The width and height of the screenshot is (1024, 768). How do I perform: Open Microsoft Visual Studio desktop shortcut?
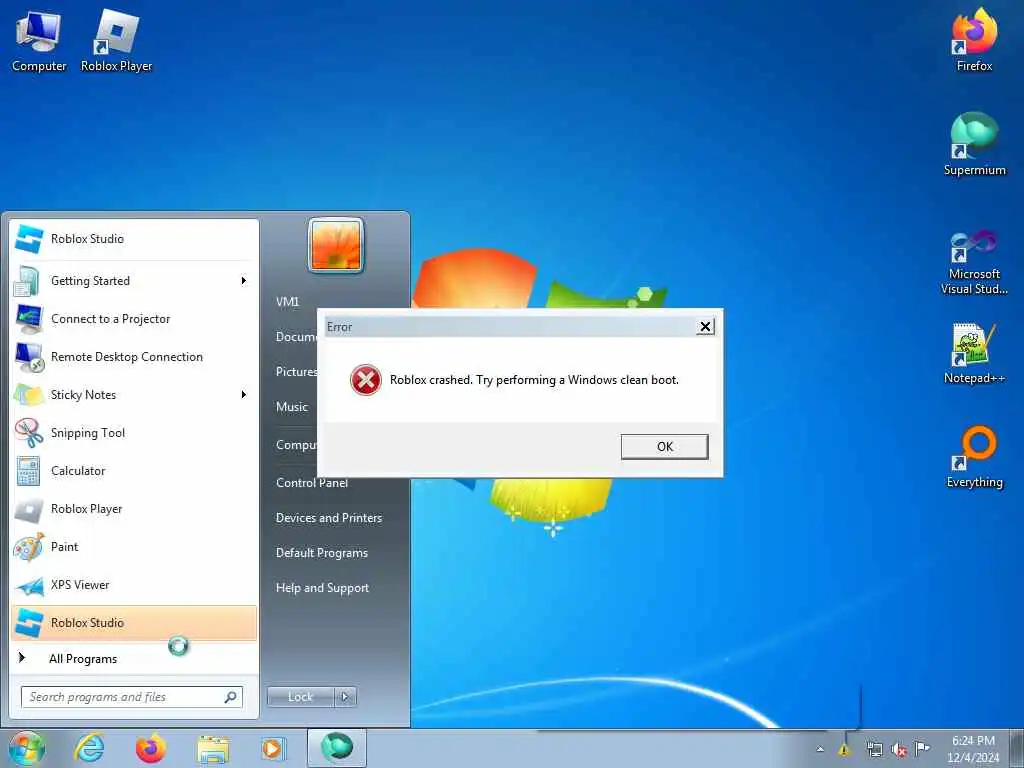coord(974,263)
